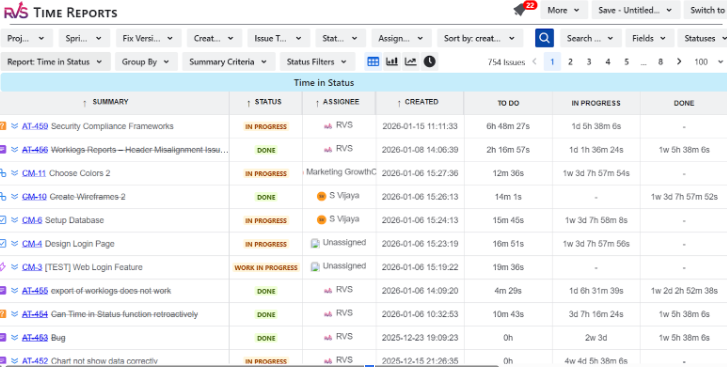This screenshot has height=367, width=727.
Task: Switch to the table grid view icon
Action: pos(373,62)
